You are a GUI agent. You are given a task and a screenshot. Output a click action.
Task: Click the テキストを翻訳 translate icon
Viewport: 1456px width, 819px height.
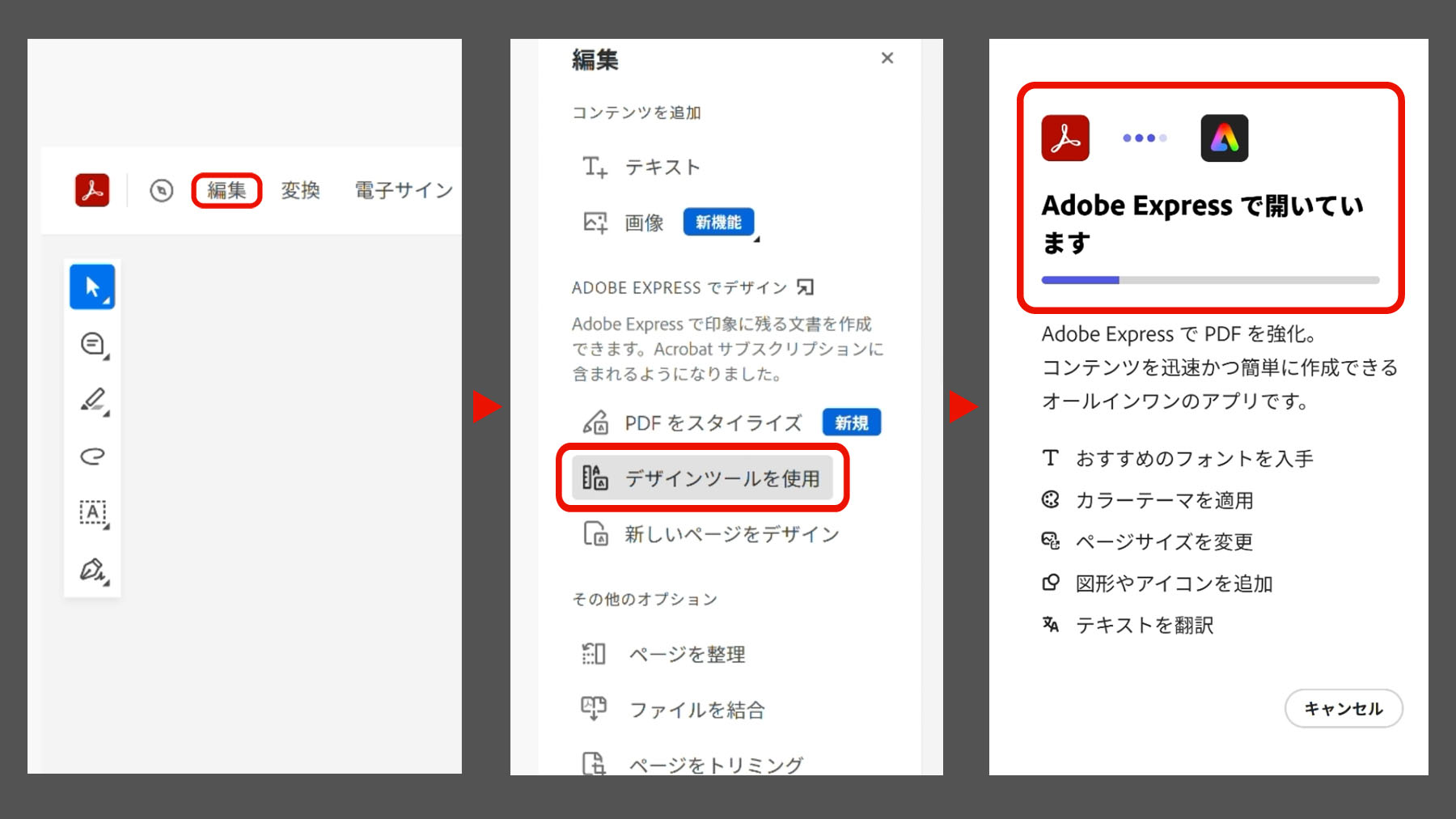point(1051,624)
